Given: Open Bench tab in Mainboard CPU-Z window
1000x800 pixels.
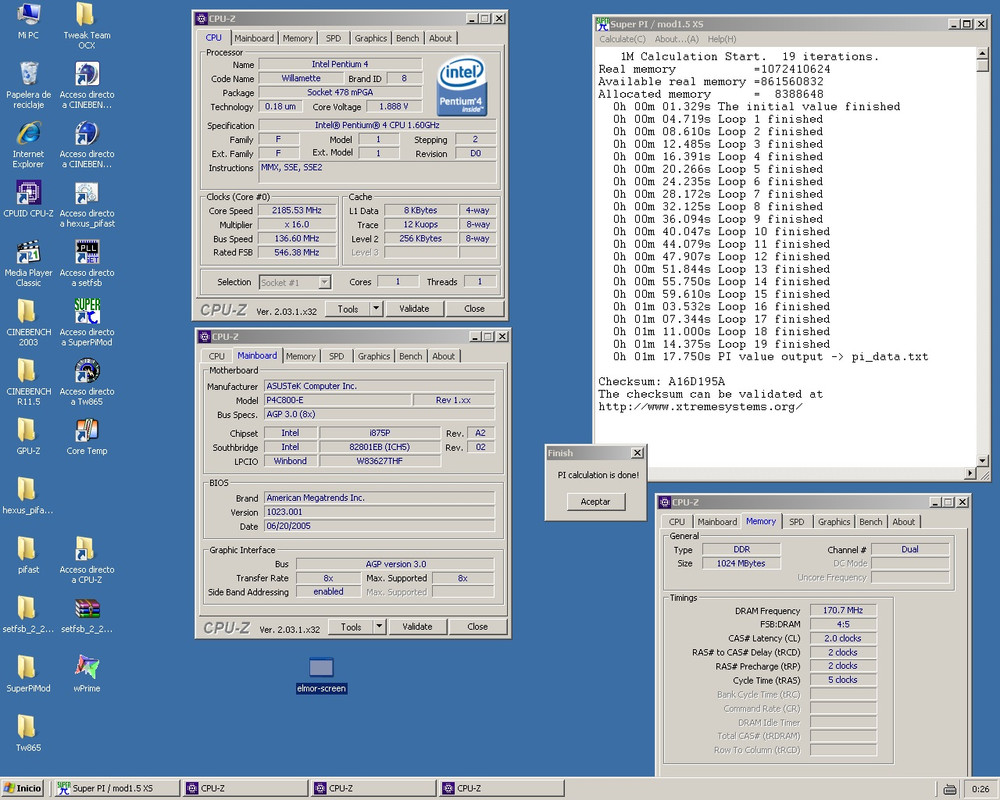Looking at the screenshot, I should 411,356.
